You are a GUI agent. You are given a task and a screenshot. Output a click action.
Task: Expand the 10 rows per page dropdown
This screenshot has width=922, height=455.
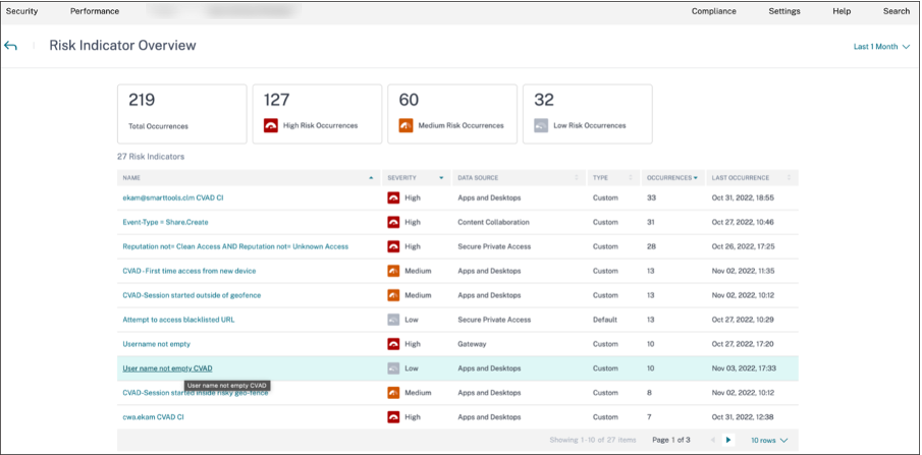pos(770,440)
